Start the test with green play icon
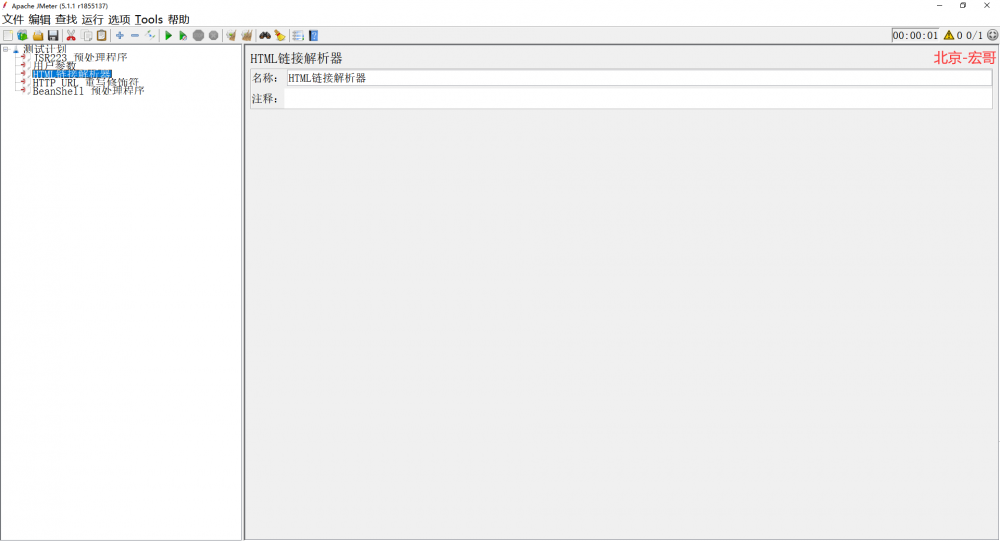 point(168,36)
